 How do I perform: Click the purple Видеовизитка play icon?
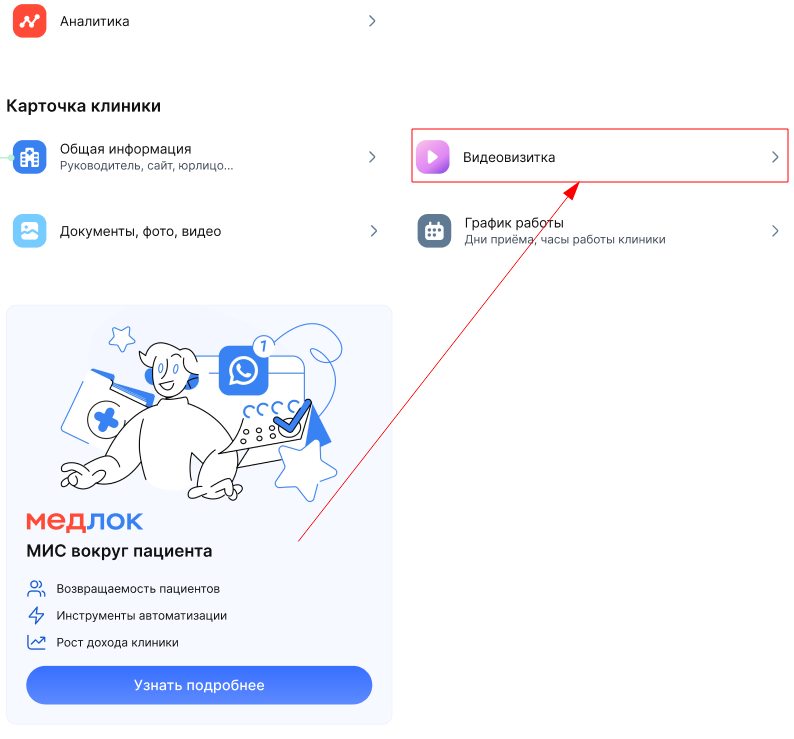(432, 157)
